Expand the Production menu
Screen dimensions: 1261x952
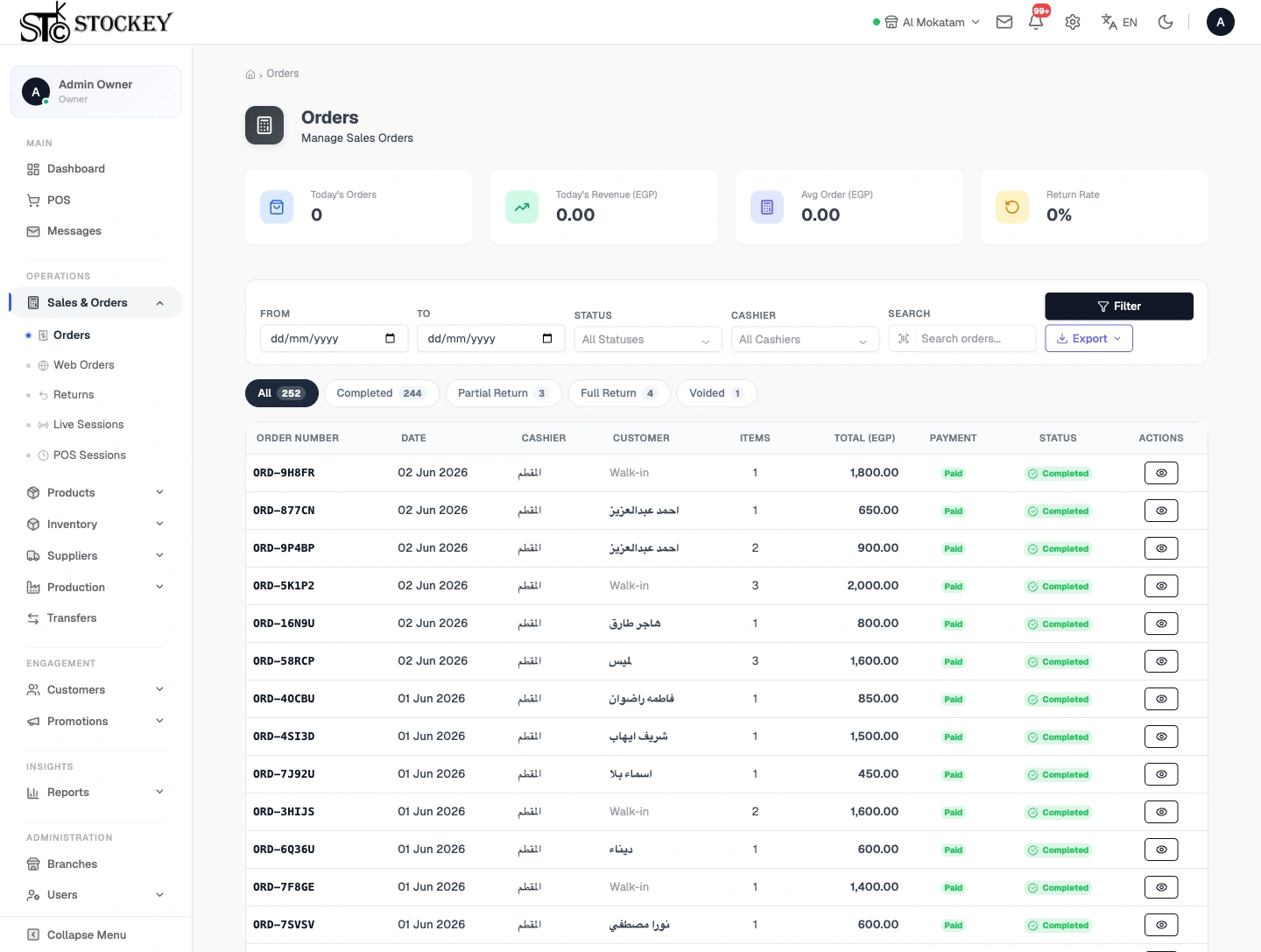(96, 588)
